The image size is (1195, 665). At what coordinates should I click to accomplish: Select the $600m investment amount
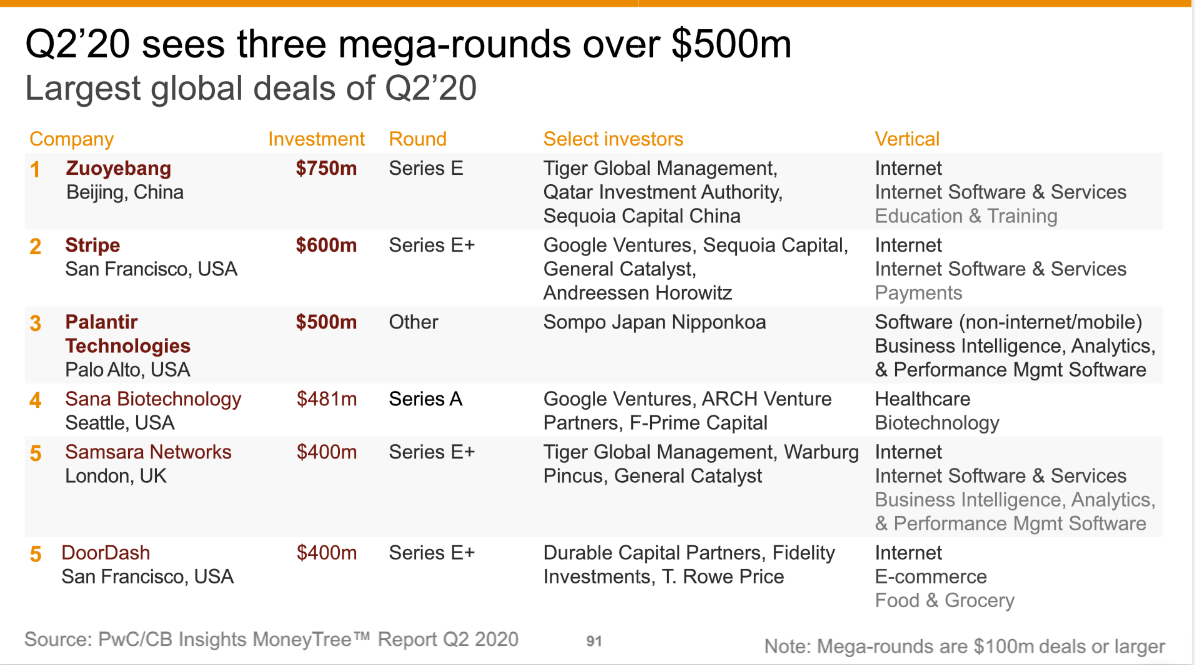(326, 245)
